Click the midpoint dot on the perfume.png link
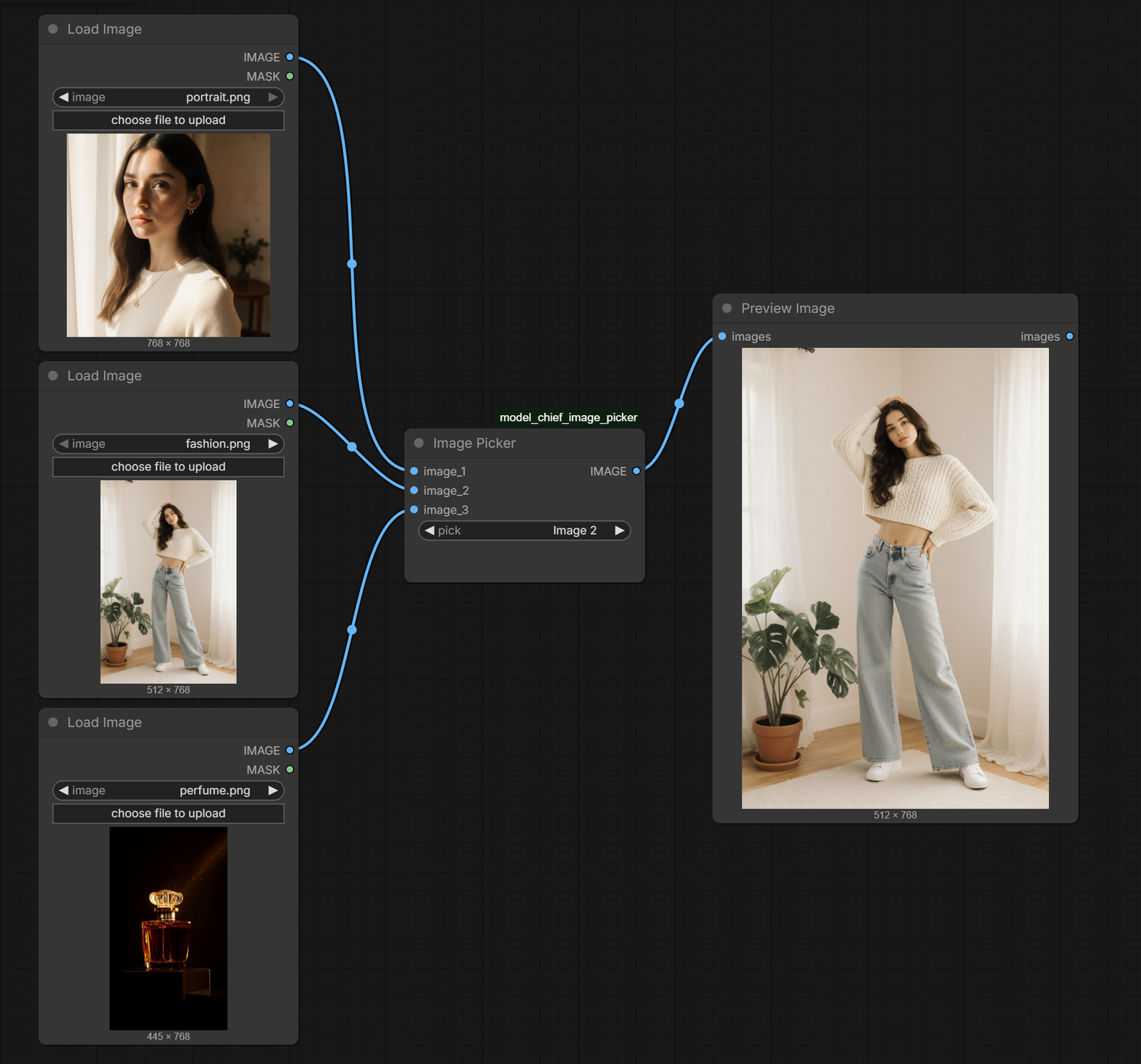The width and height of the screenshot is (1141, 1064). point(352,630)
